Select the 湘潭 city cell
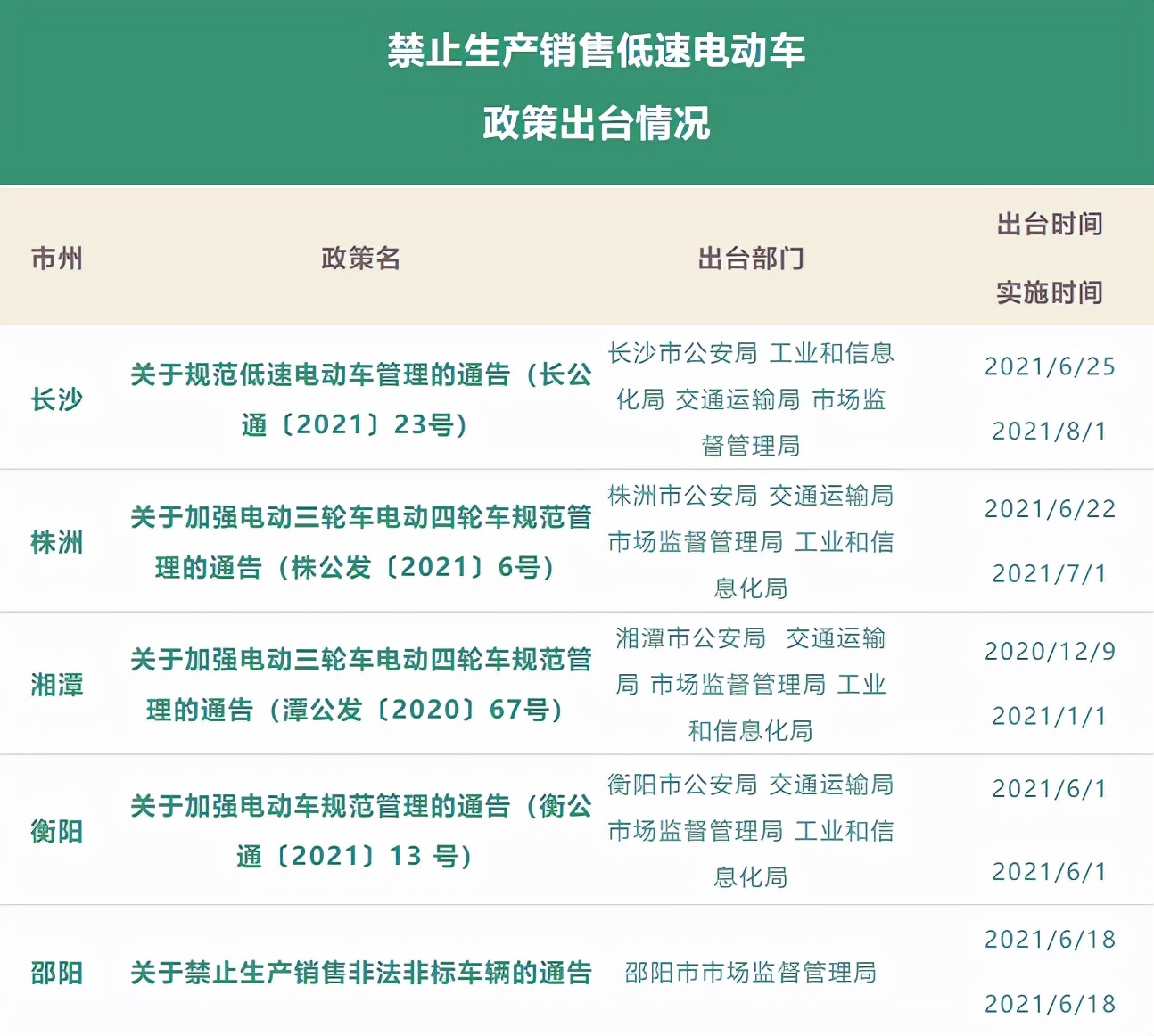The height and width of the screenshot is (1036, 1154). pos(57,685)
